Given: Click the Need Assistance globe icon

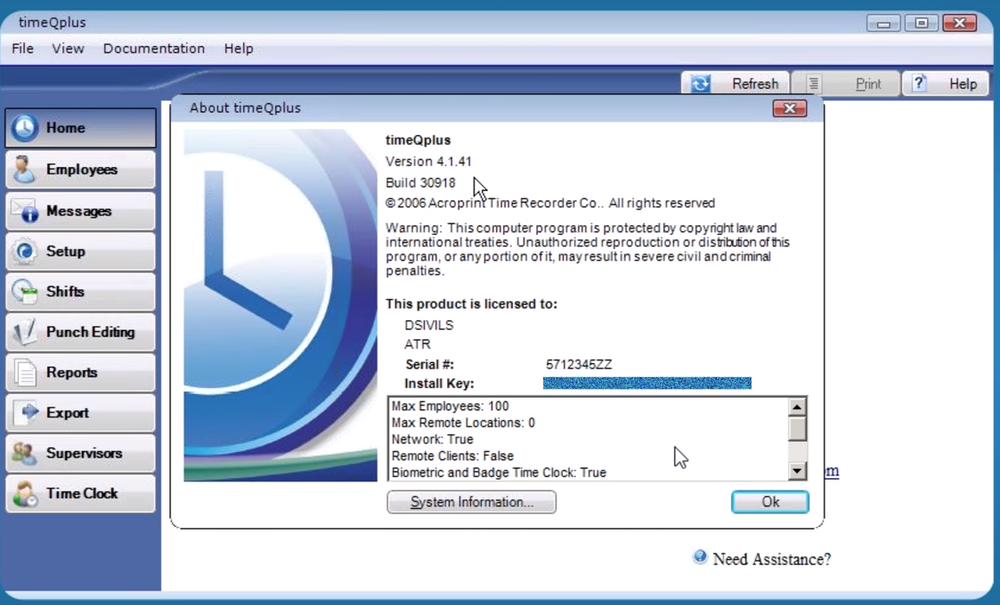Looking at the screenshot, I should pos(700,557).
